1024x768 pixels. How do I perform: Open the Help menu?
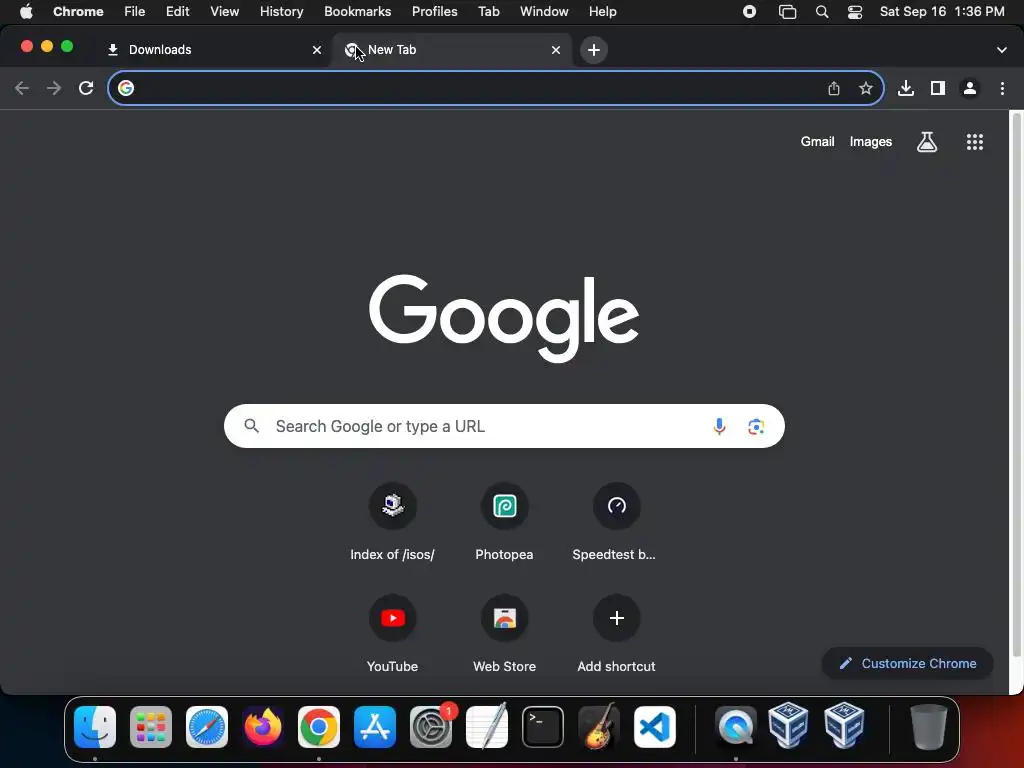coord(602,12)
